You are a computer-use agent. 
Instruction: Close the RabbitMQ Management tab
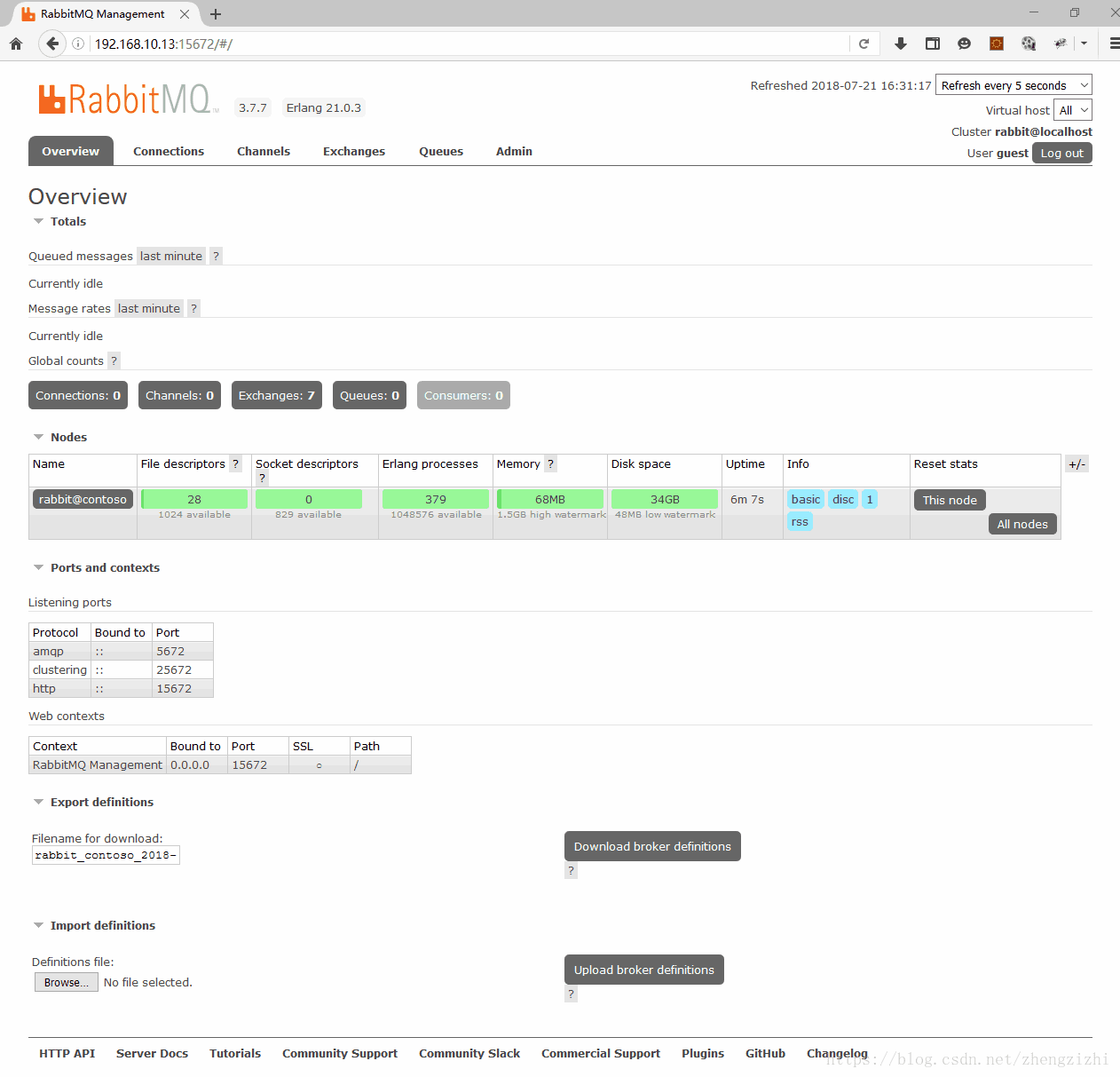185,14
